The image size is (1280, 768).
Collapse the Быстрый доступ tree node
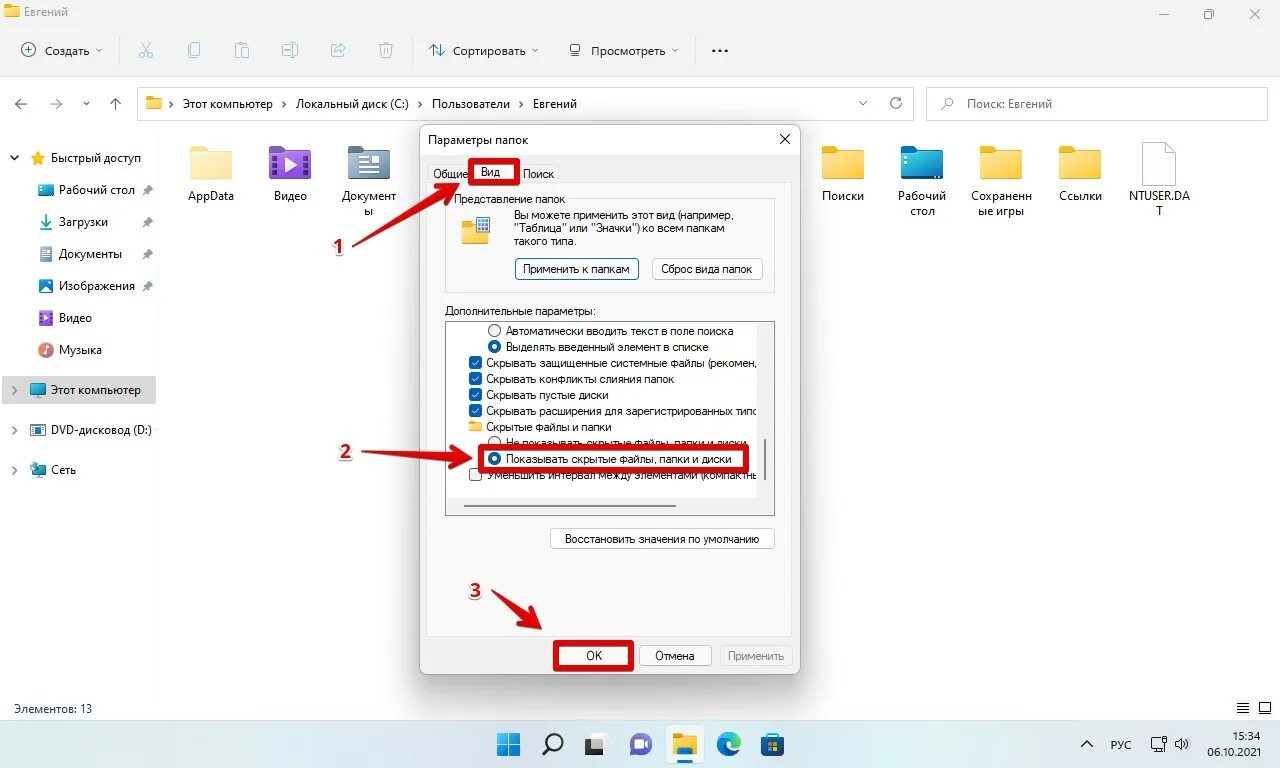pyautogui.click(x=14, y=158)
